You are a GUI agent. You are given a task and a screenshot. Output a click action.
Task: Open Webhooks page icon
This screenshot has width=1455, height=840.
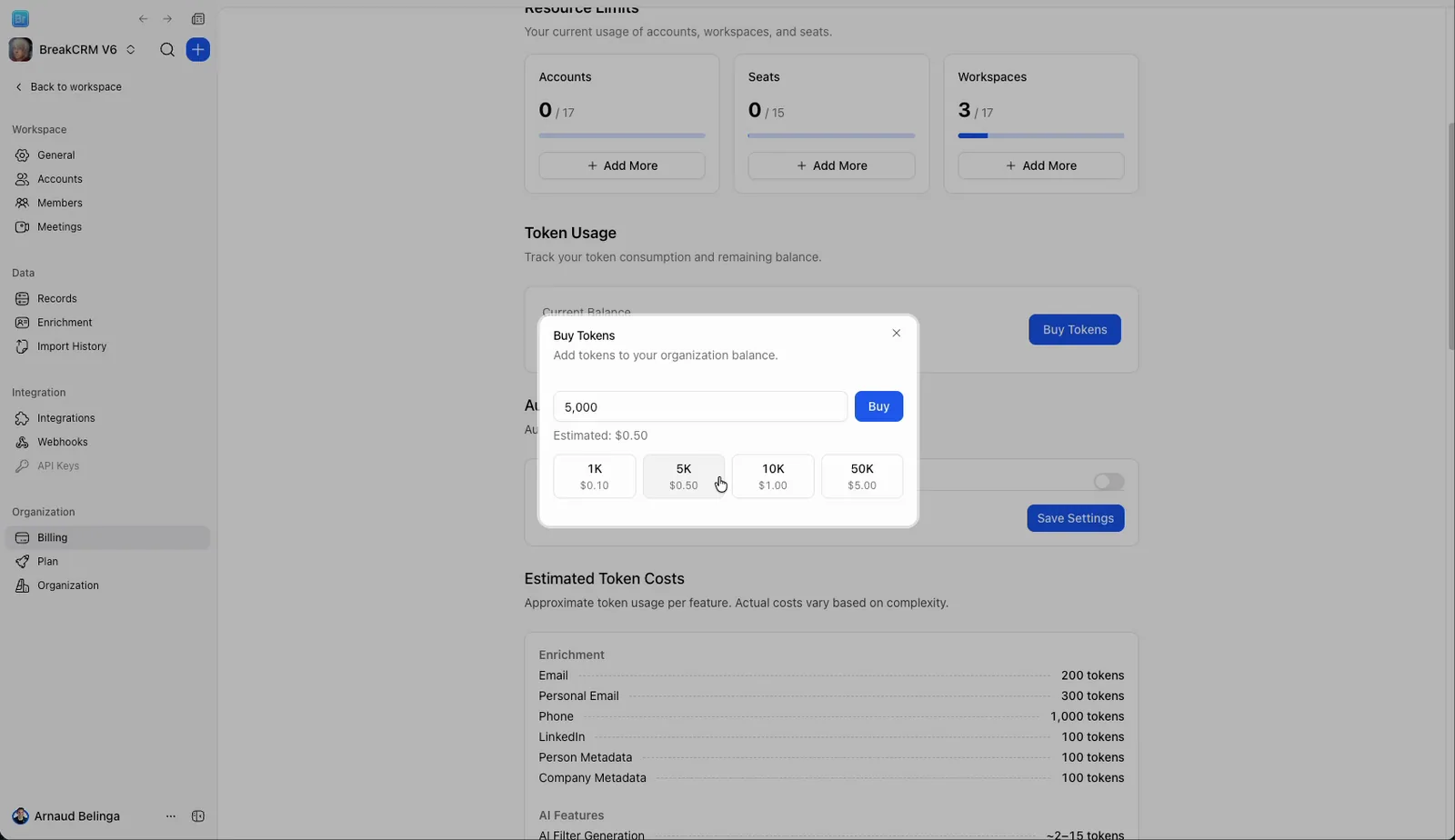(x=22, y=442)
